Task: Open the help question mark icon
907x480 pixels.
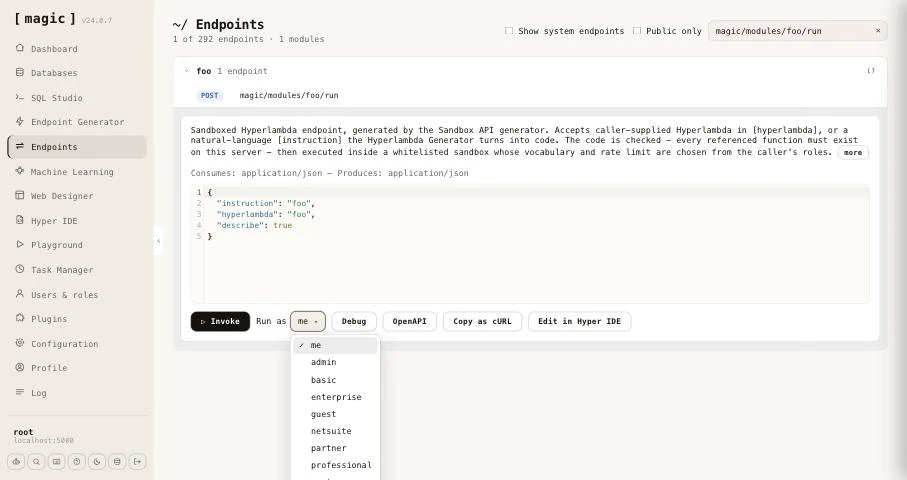Action: point(76,461)
